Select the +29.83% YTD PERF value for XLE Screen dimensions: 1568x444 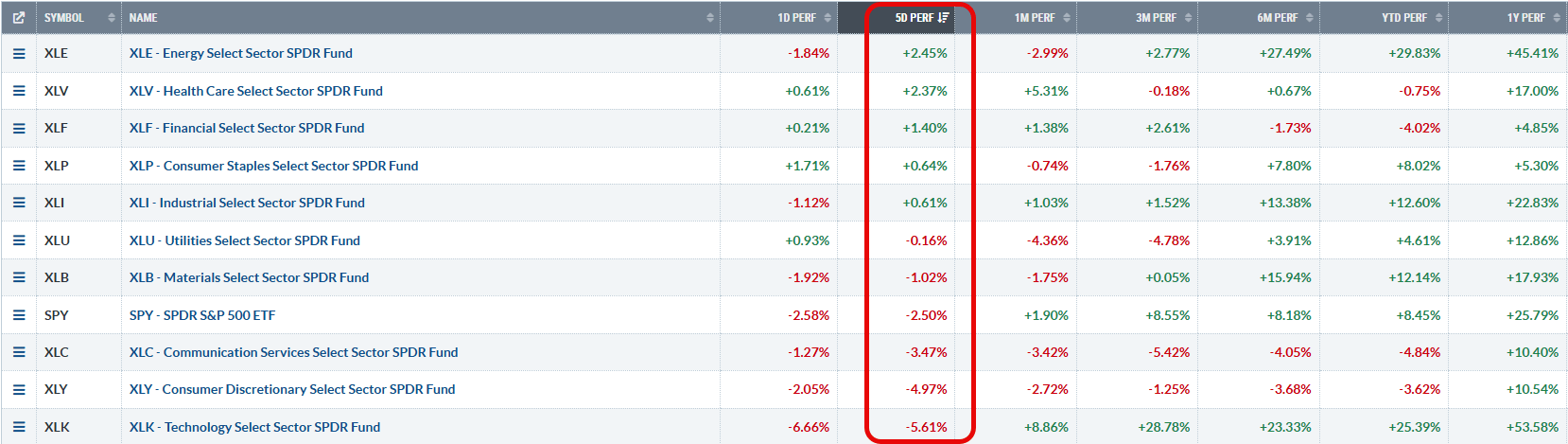[x=1415, y=53]
